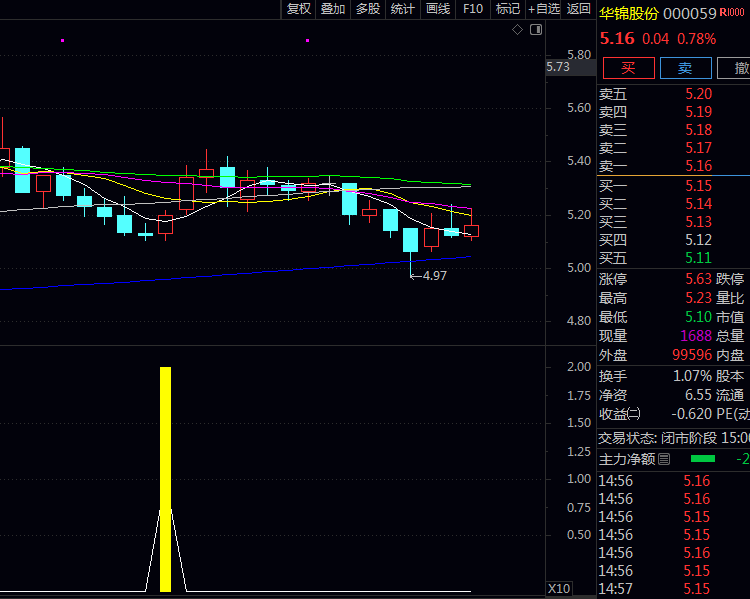Click the 收益 value -0.620
The height and width of the screenshot is (599, 750).
(x=692, y=414)
